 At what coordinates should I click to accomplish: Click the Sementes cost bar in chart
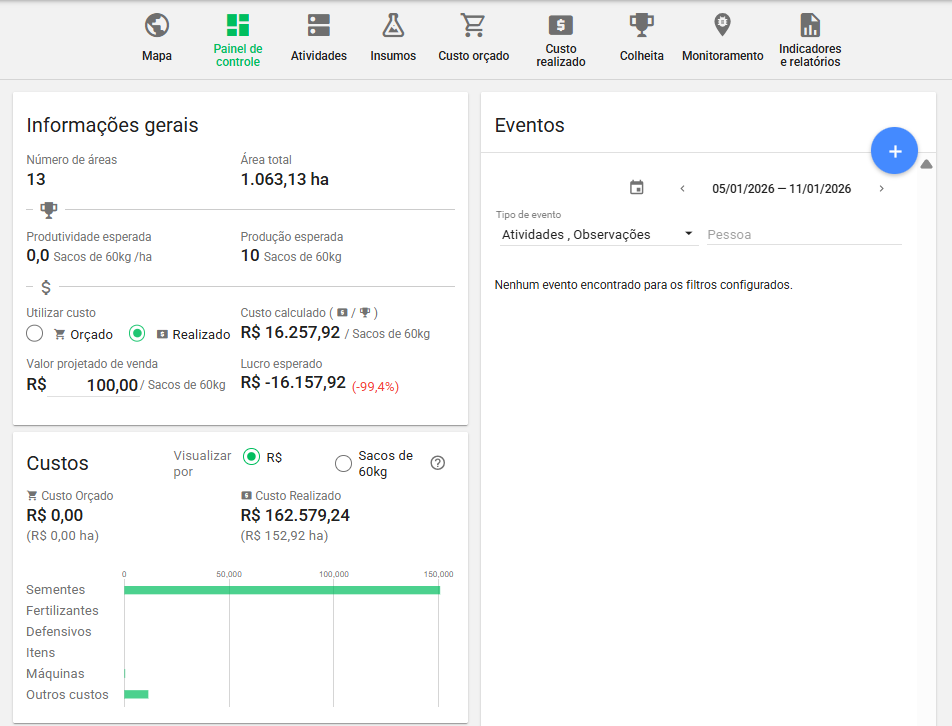coord(281,590)
